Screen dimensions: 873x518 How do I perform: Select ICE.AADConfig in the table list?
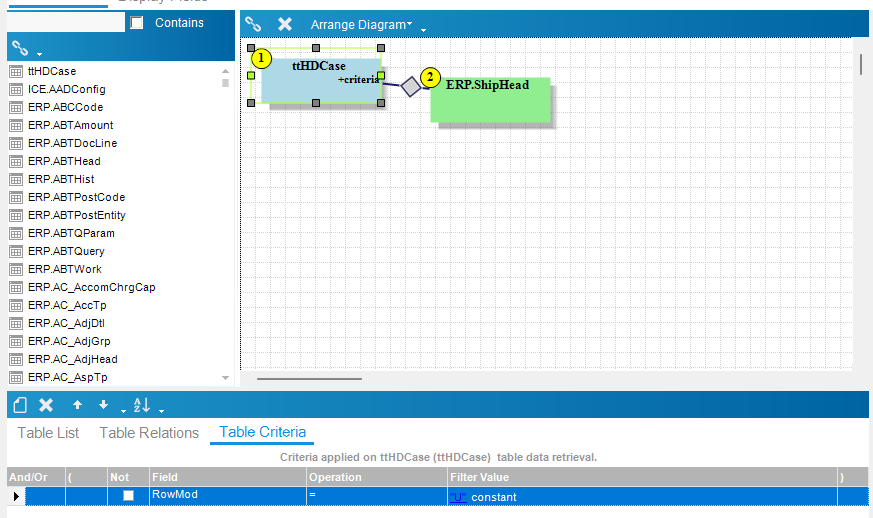pos(67,89)
